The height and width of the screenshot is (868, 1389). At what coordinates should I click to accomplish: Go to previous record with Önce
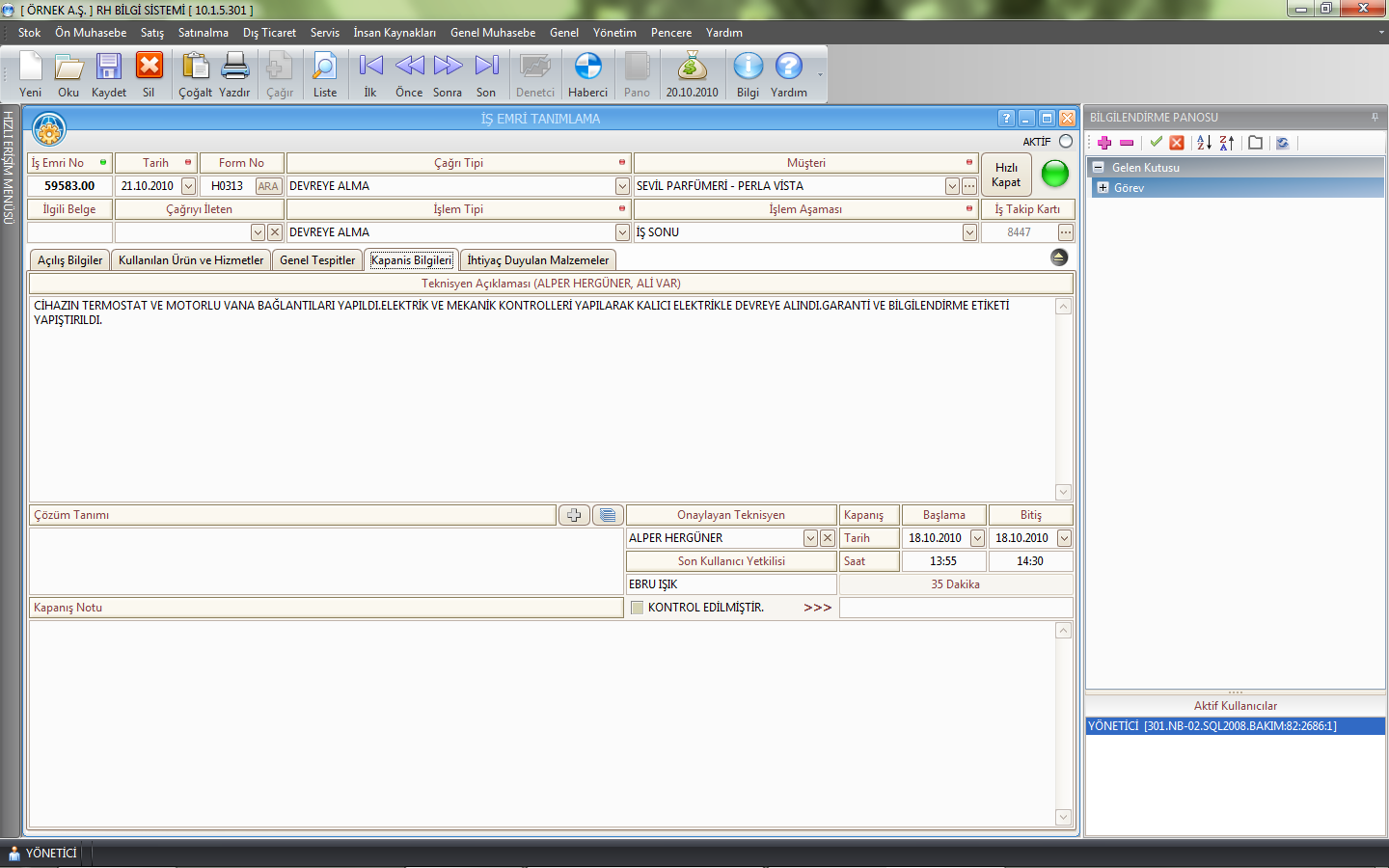(x=409, y=68)
